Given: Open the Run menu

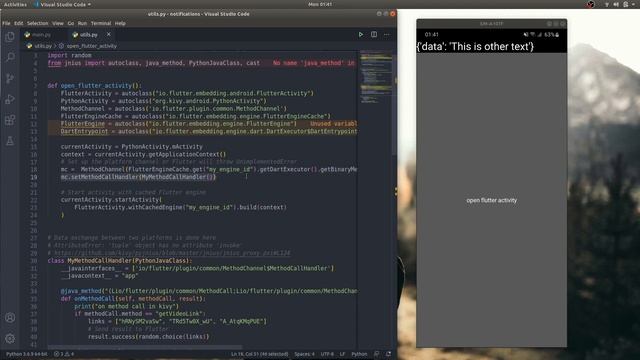Looking at the screenshot, I should coord(82,23).
